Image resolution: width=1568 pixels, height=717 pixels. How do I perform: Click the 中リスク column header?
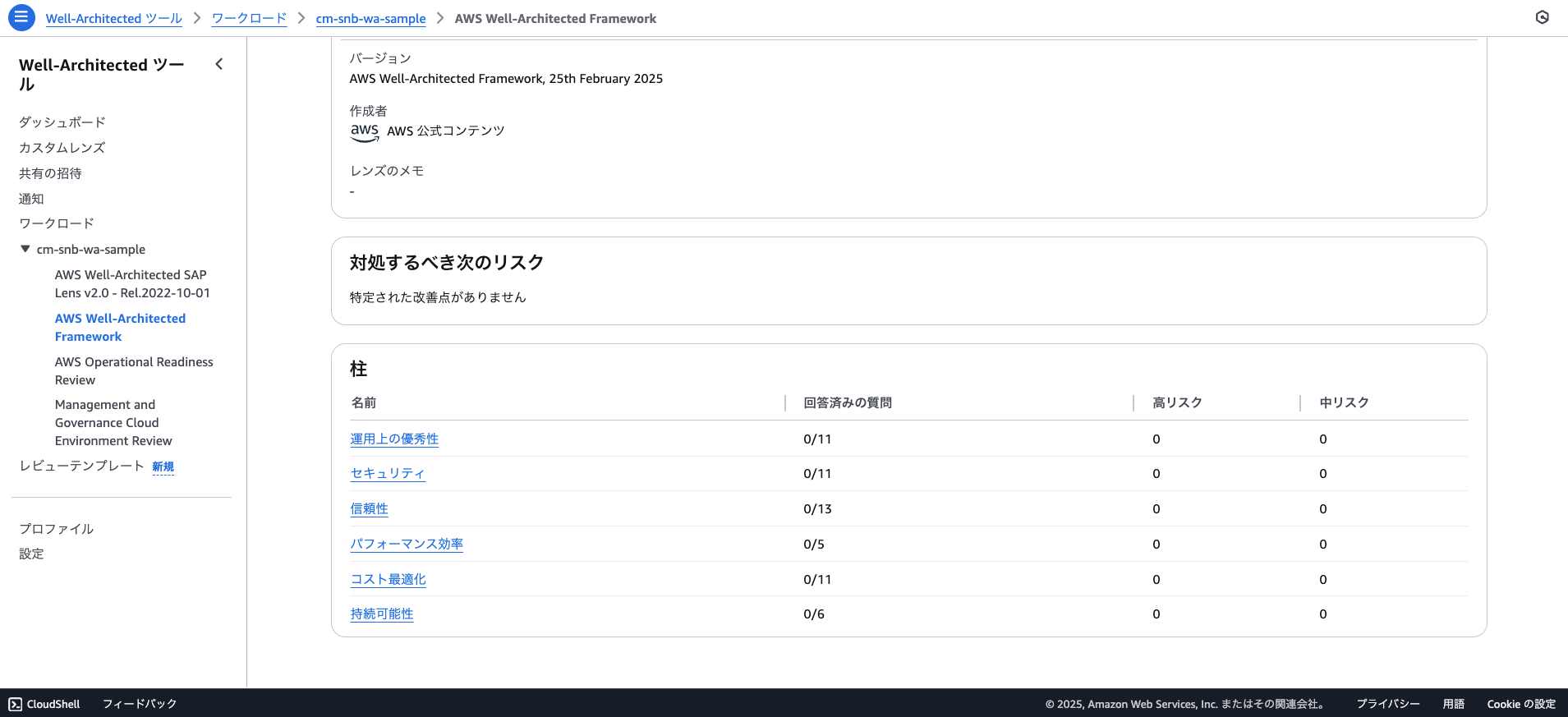[1344, 402]
